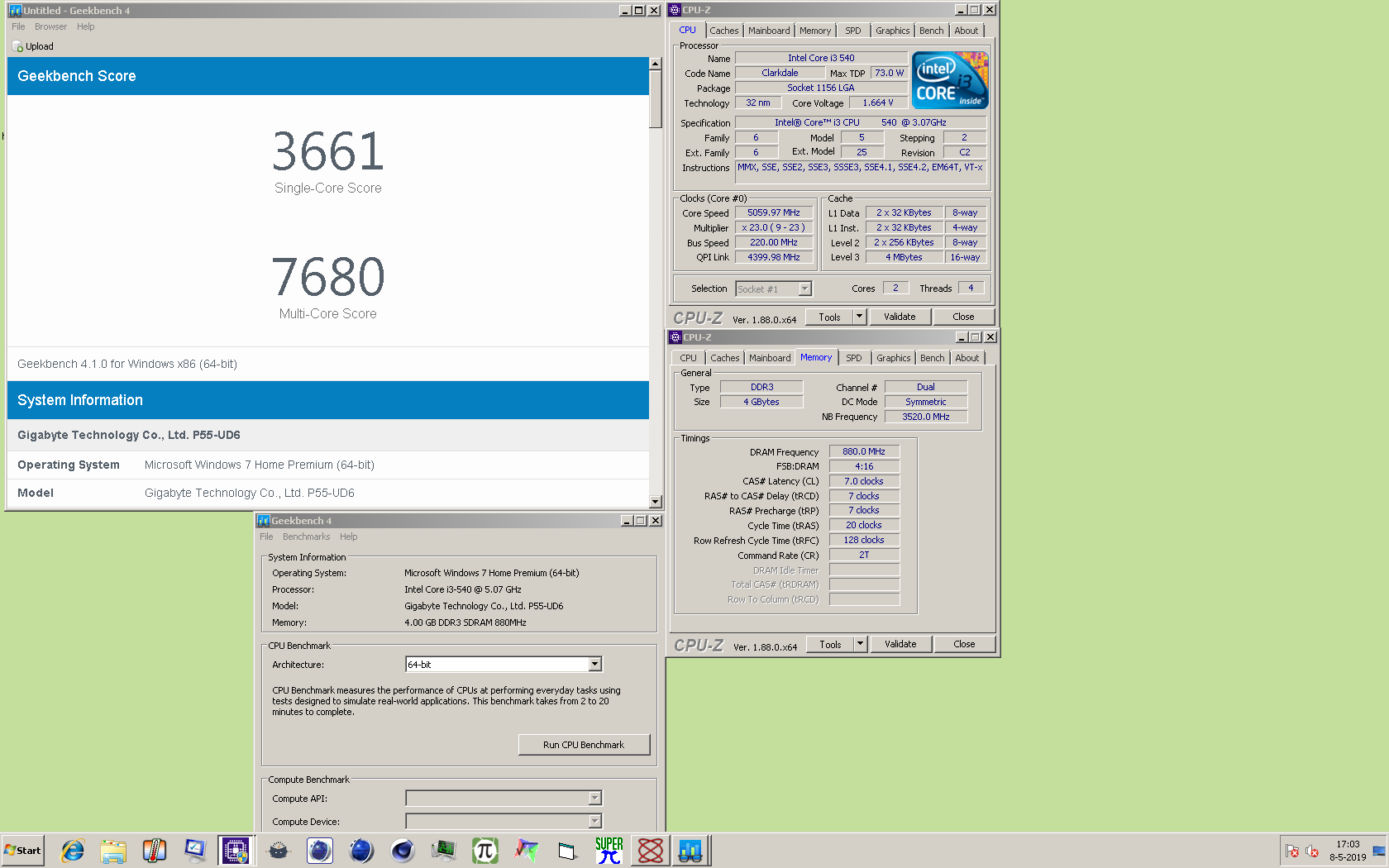Image resolution: width=1389 pixels, height=868 pixels.
Task: Open the Compute API dropdown
Action: (594, 799)
